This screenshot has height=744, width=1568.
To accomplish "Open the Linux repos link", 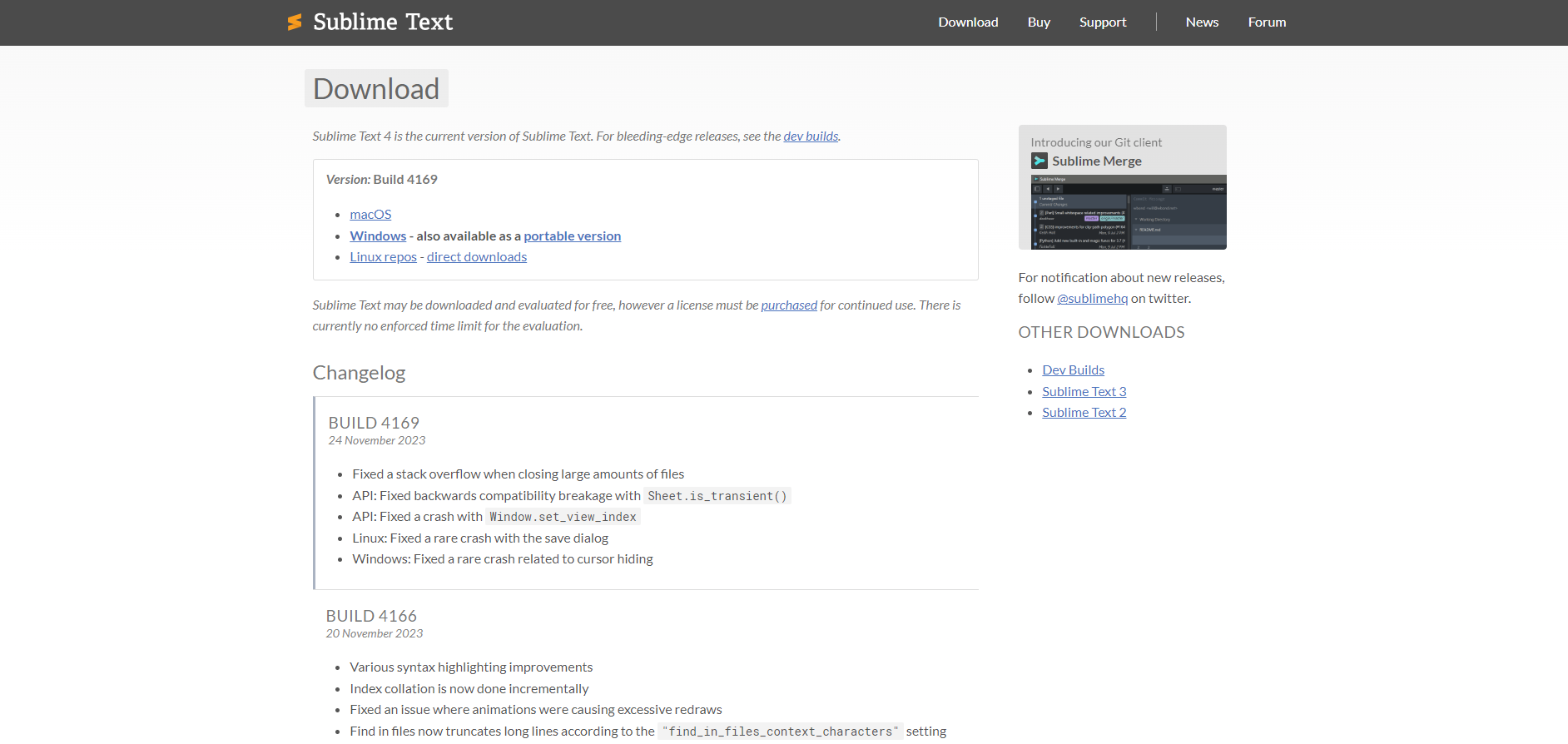I will click(x=383, y=257).
